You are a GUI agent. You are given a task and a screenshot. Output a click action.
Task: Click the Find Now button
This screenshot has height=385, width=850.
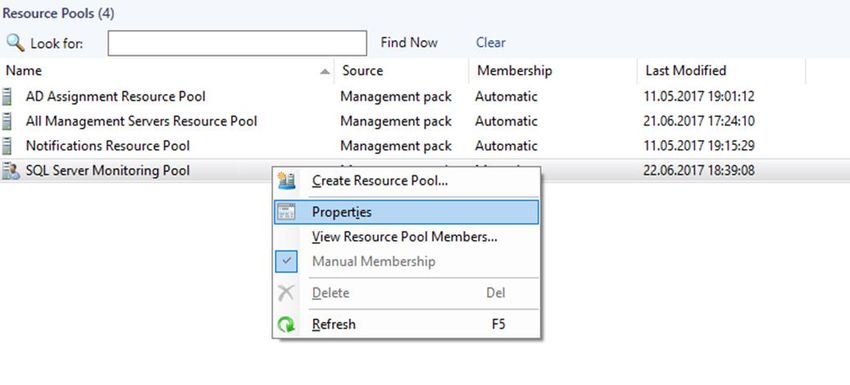click(x=409, y=43)
